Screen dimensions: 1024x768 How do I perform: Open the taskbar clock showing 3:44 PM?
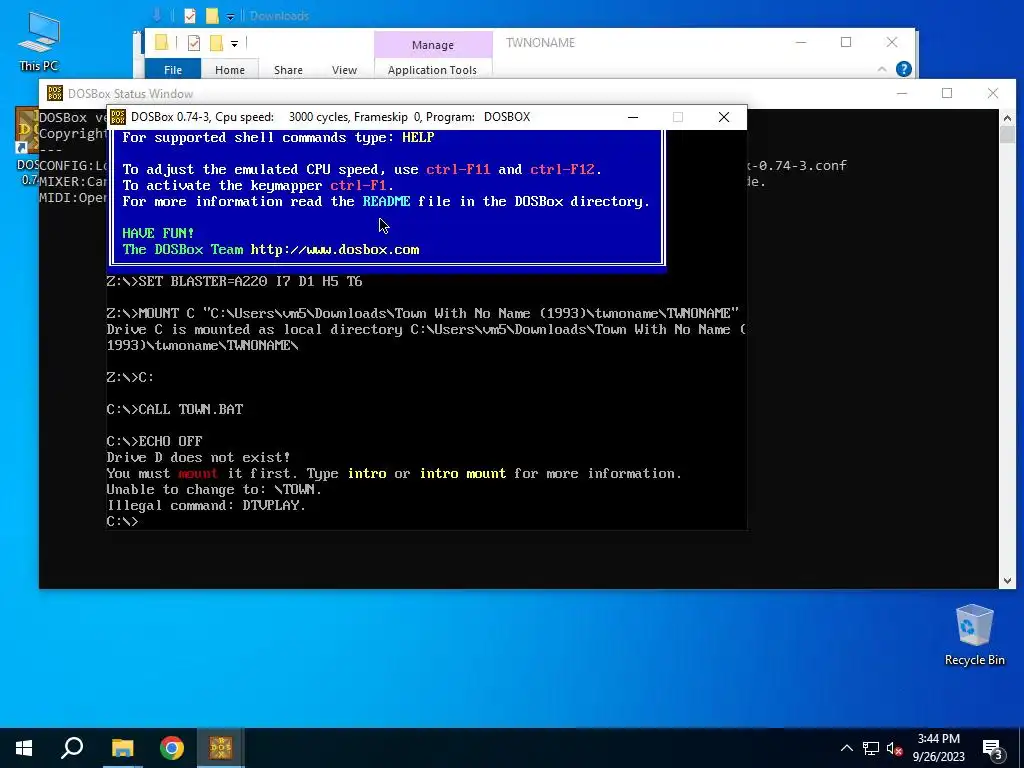click(938, 748)
